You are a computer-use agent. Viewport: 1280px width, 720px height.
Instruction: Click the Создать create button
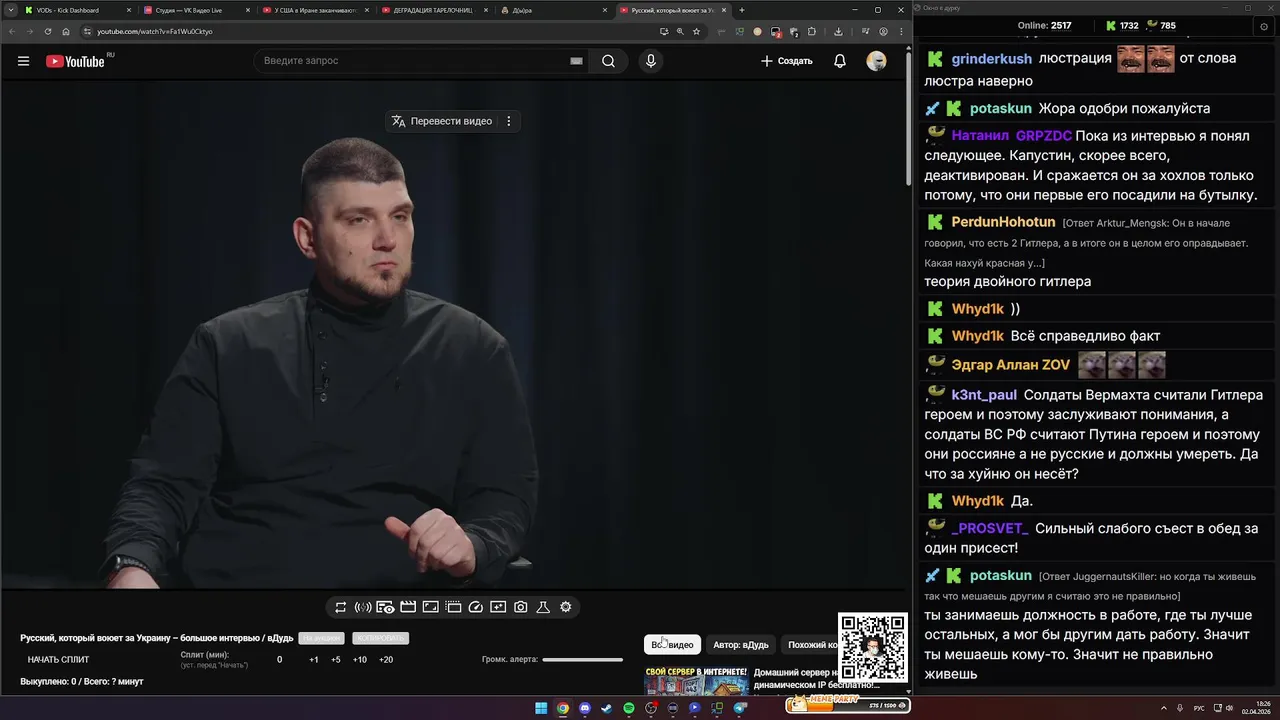pyautogui.click(x=786, y=61)
